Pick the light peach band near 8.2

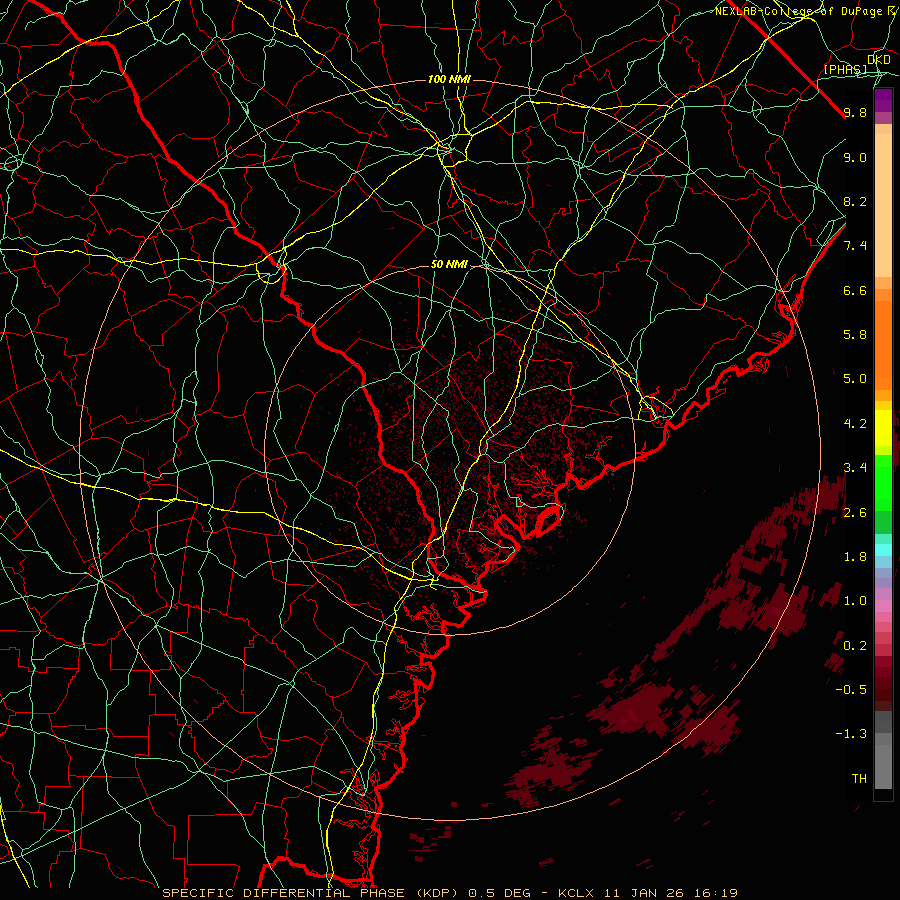[883, 205]
